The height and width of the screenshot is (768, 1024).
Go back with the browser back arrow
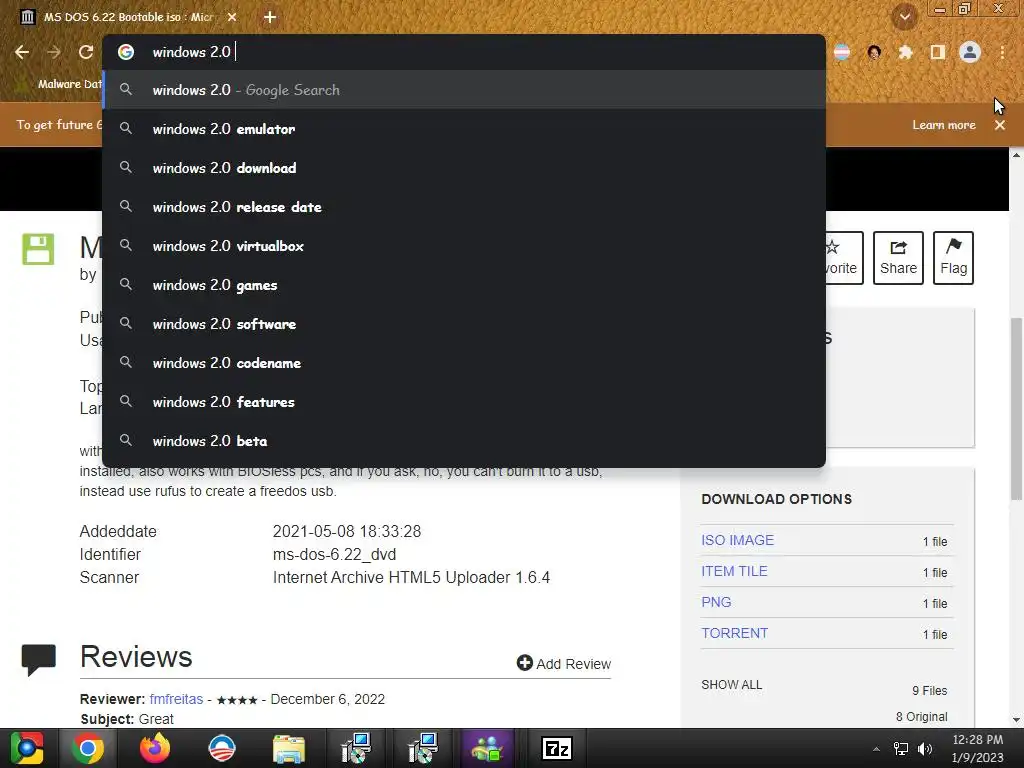click(x=22, y=52)
